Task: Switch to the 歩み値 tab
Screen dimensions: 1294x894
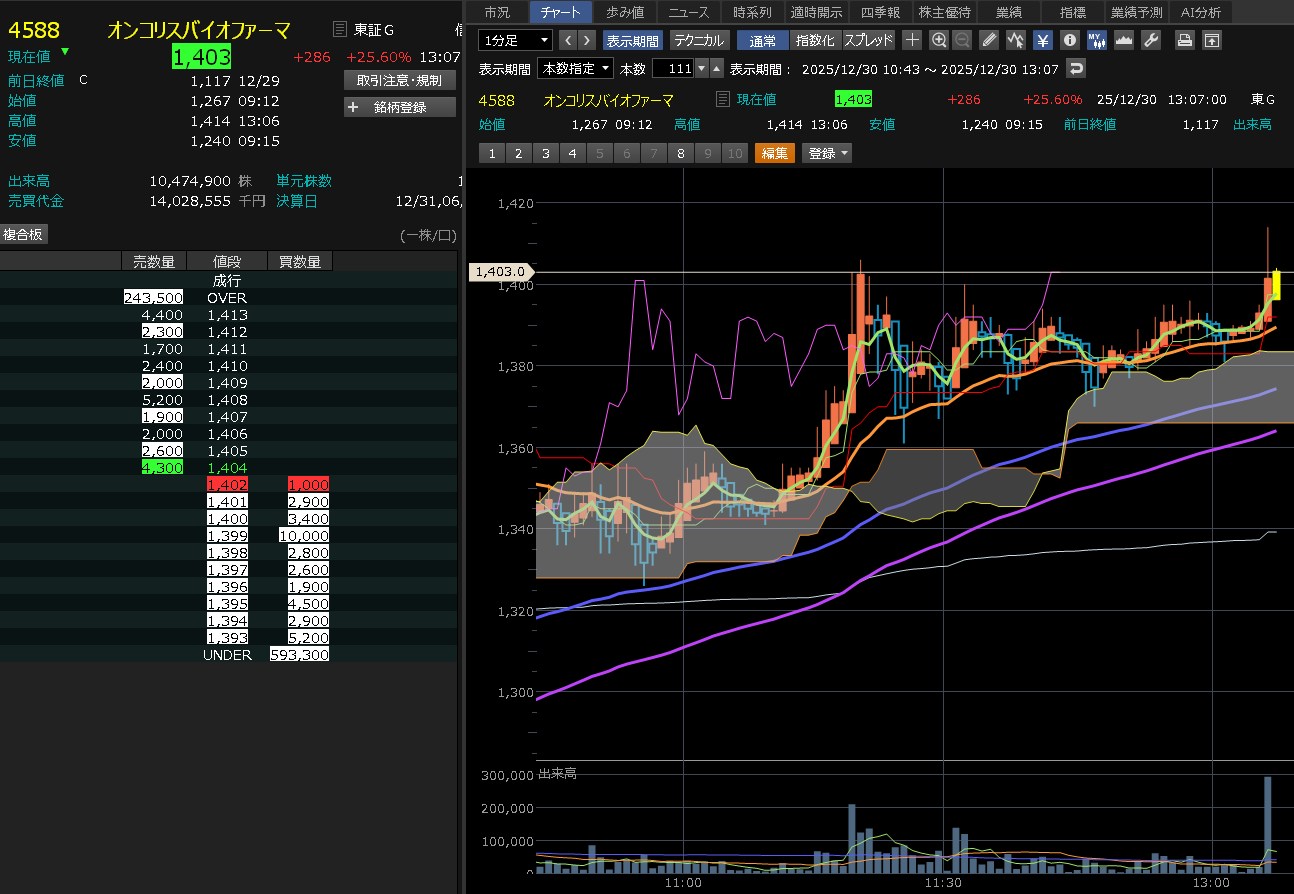Action: 626,12
